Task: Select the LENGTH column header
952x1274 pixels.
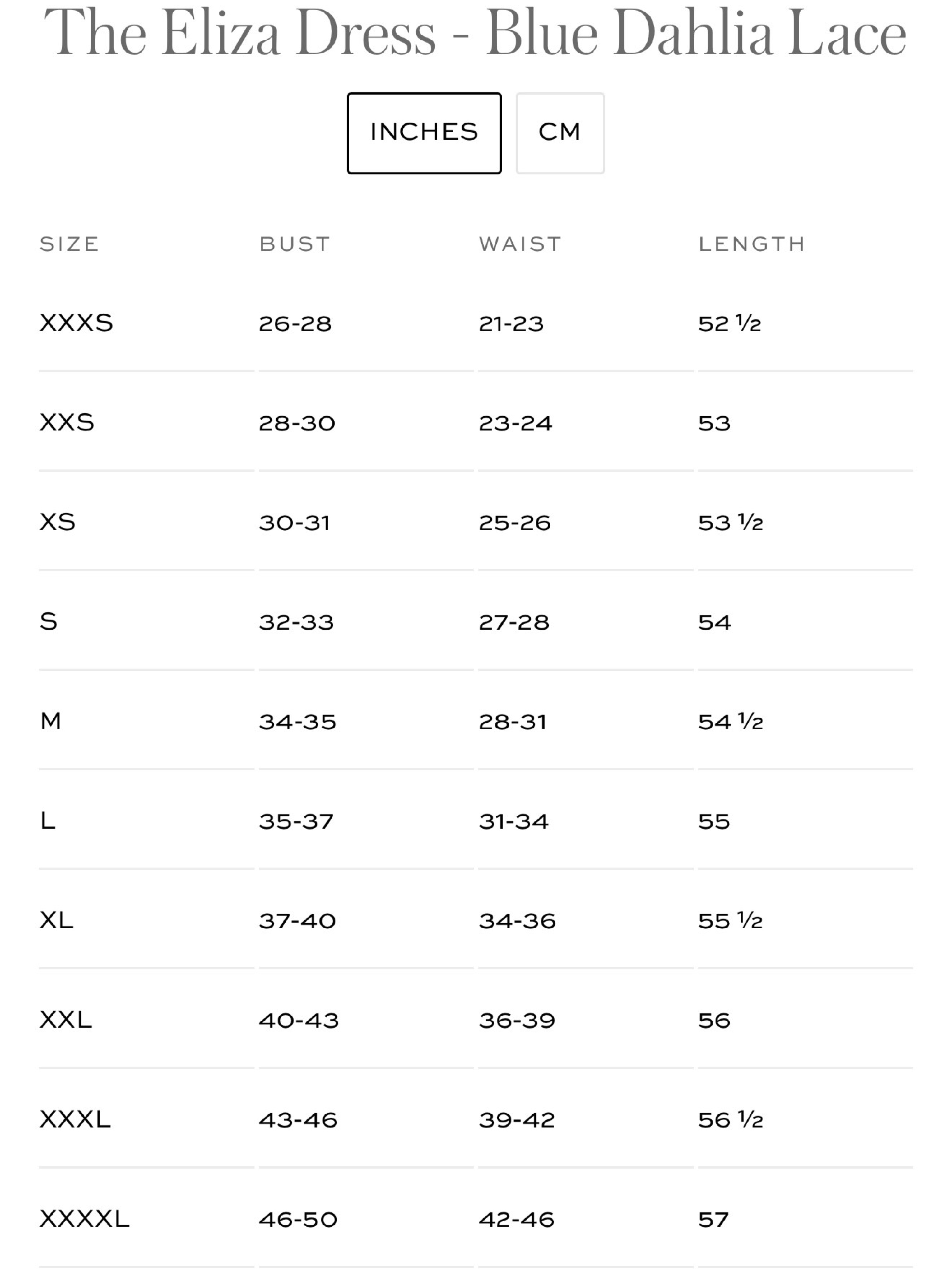Action: click(751, 244)
